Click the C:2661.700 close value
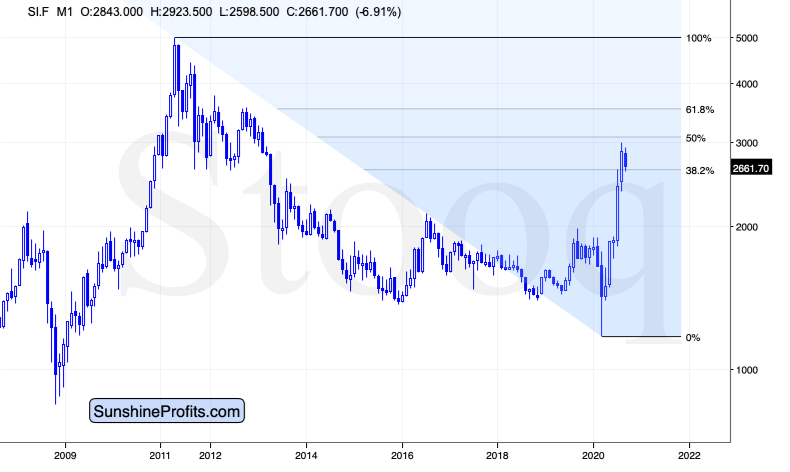The image size is (790, 472). (317, 12)
